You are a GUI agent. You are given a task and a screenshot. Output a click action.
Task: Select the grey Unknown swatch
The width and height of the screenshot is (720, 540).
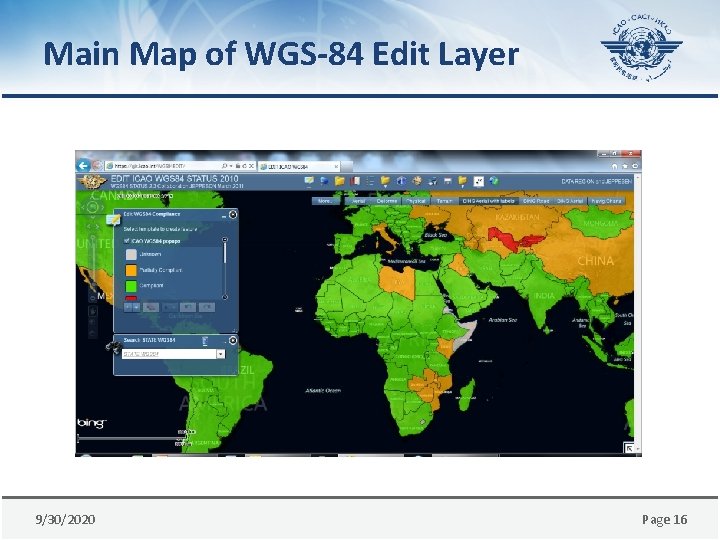click(x=131, y=254)
